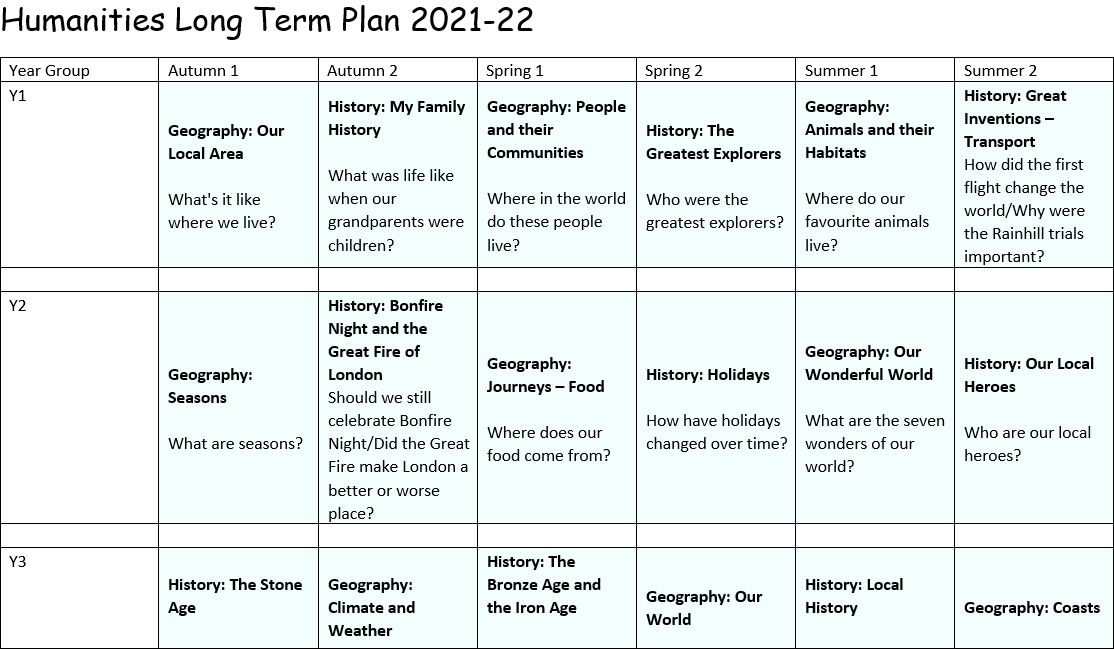Screen dimensions: 1114x649
Task: Select History: Great Inventions – Transport heading
Action: coord(1014,118)
